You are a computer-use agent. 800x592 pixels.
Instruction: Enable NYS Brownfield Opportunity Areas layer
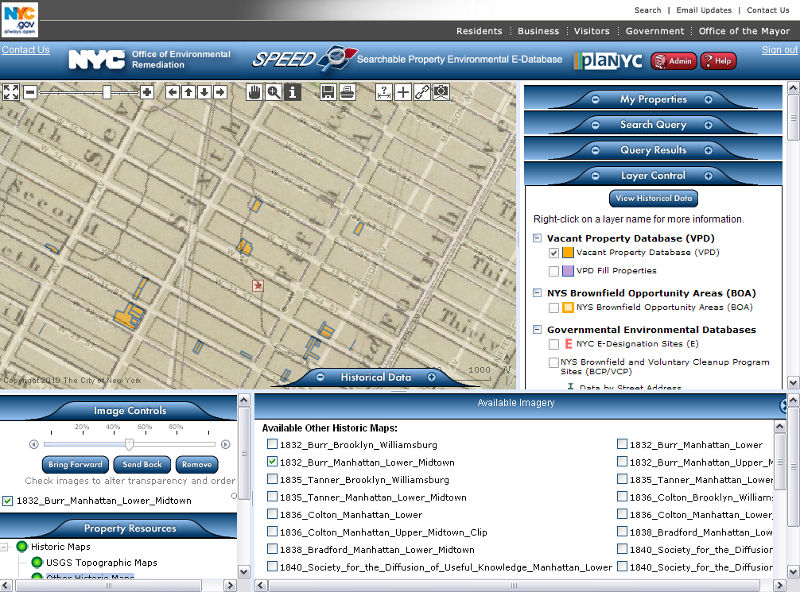(x=554, y=308)
